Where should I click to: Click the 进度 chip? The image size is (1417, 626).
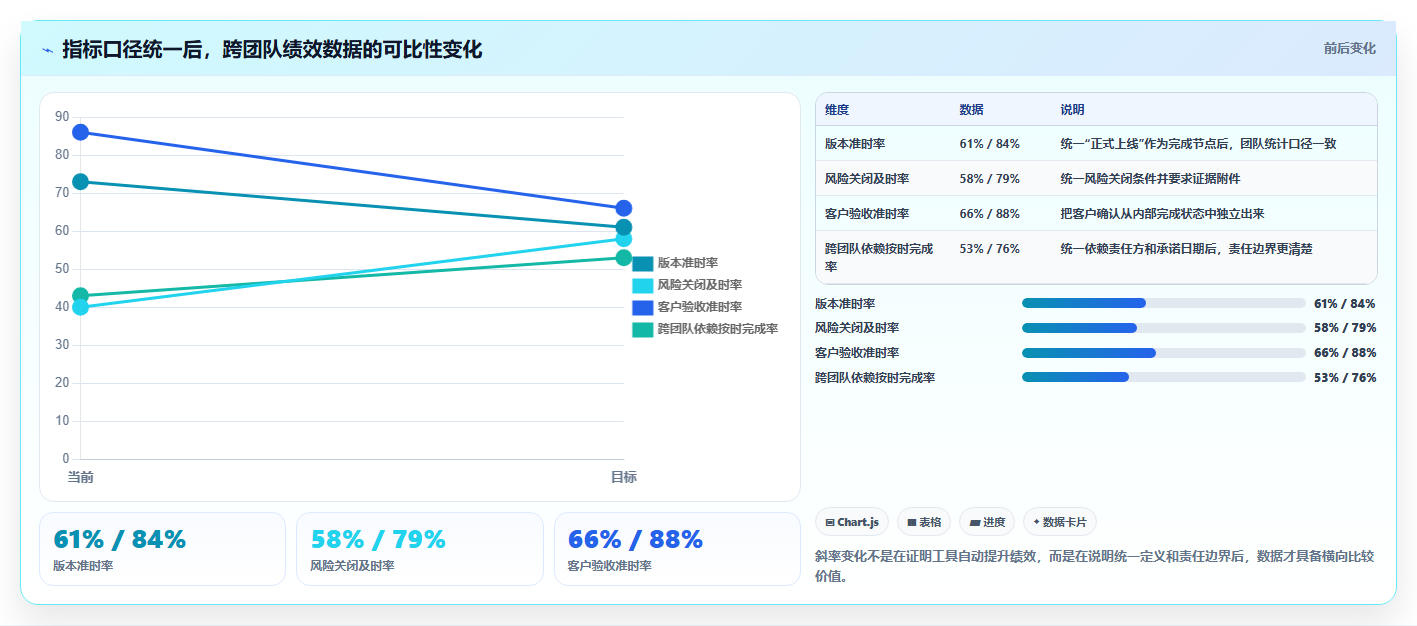[x=987, y=522]
